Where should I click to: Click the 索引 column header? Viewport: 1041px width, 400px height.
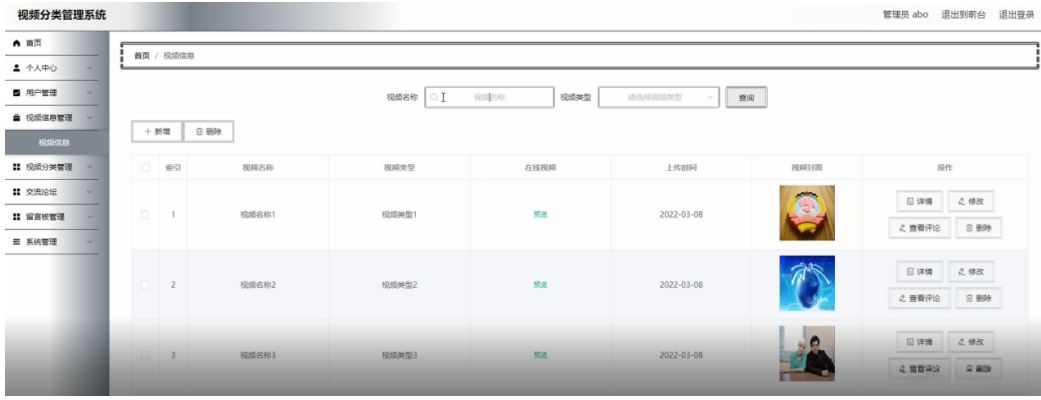[x=173, y=168]
